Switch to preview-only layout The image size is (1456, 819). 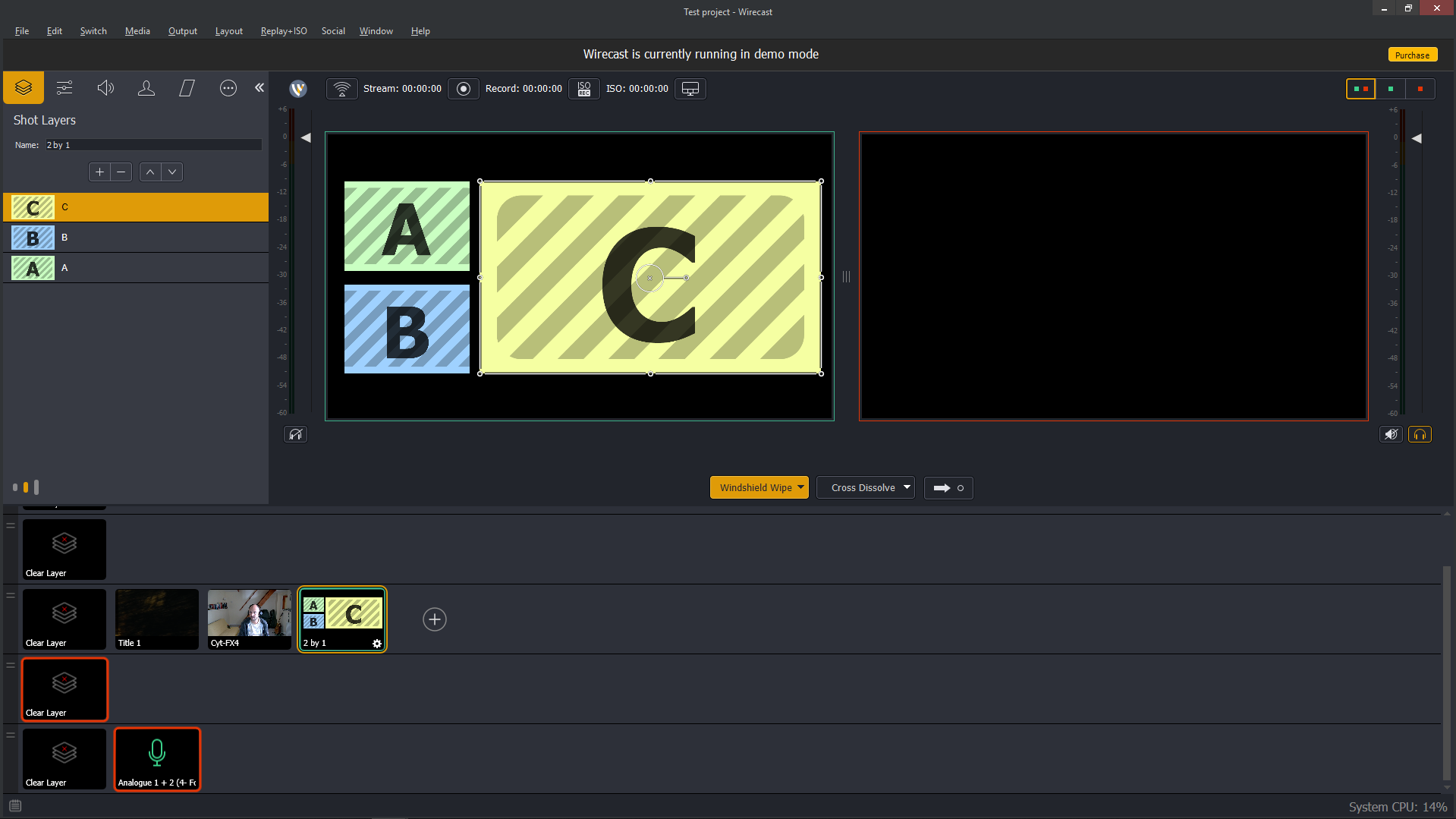(x=1391, y=89)
